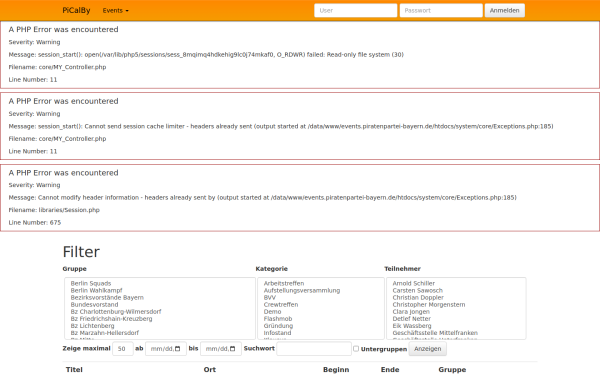Click the Anmelden button
The image size is (600, 375).
(505, 10)
